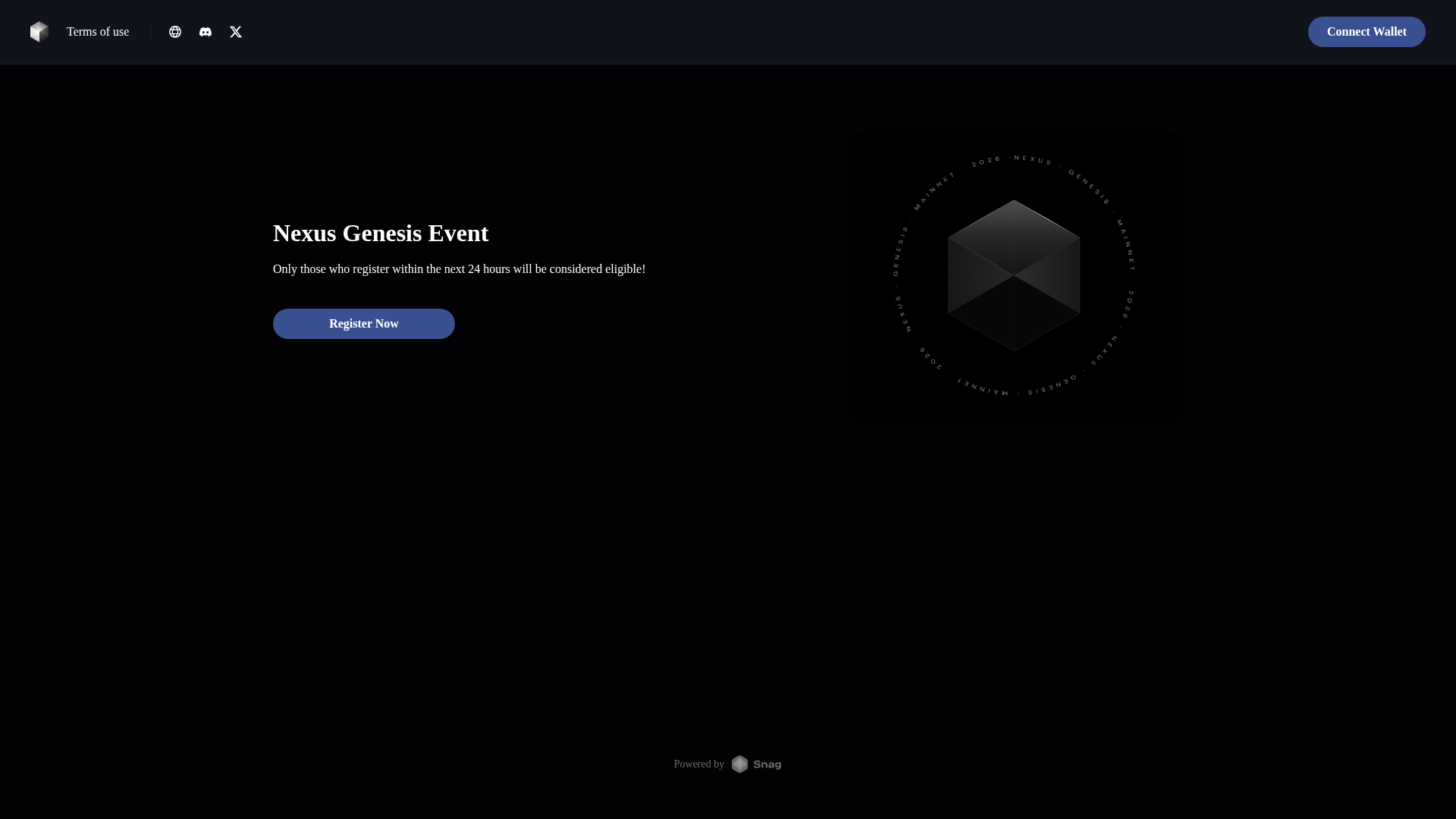
Task: Open the X (Twitter) icon link
Action: [236, 32]
